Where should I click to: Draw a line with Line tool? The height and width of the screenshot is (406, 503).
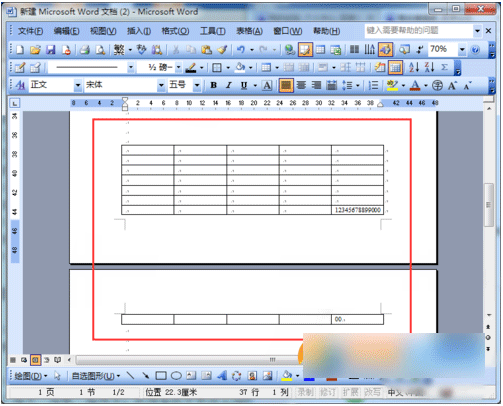(131, 376)
